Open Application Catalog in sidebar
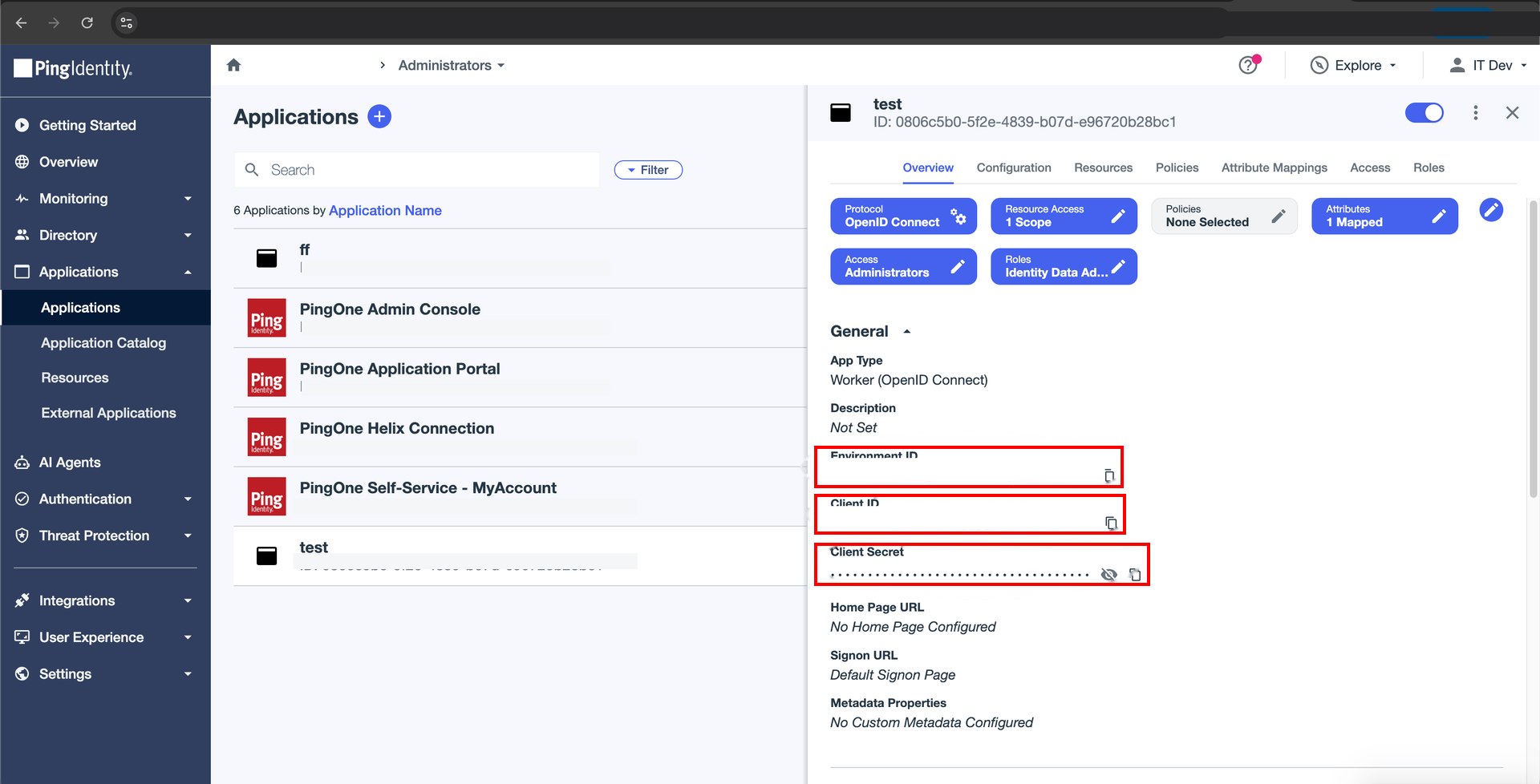The image size is (1540, 784). pos(105,343)
